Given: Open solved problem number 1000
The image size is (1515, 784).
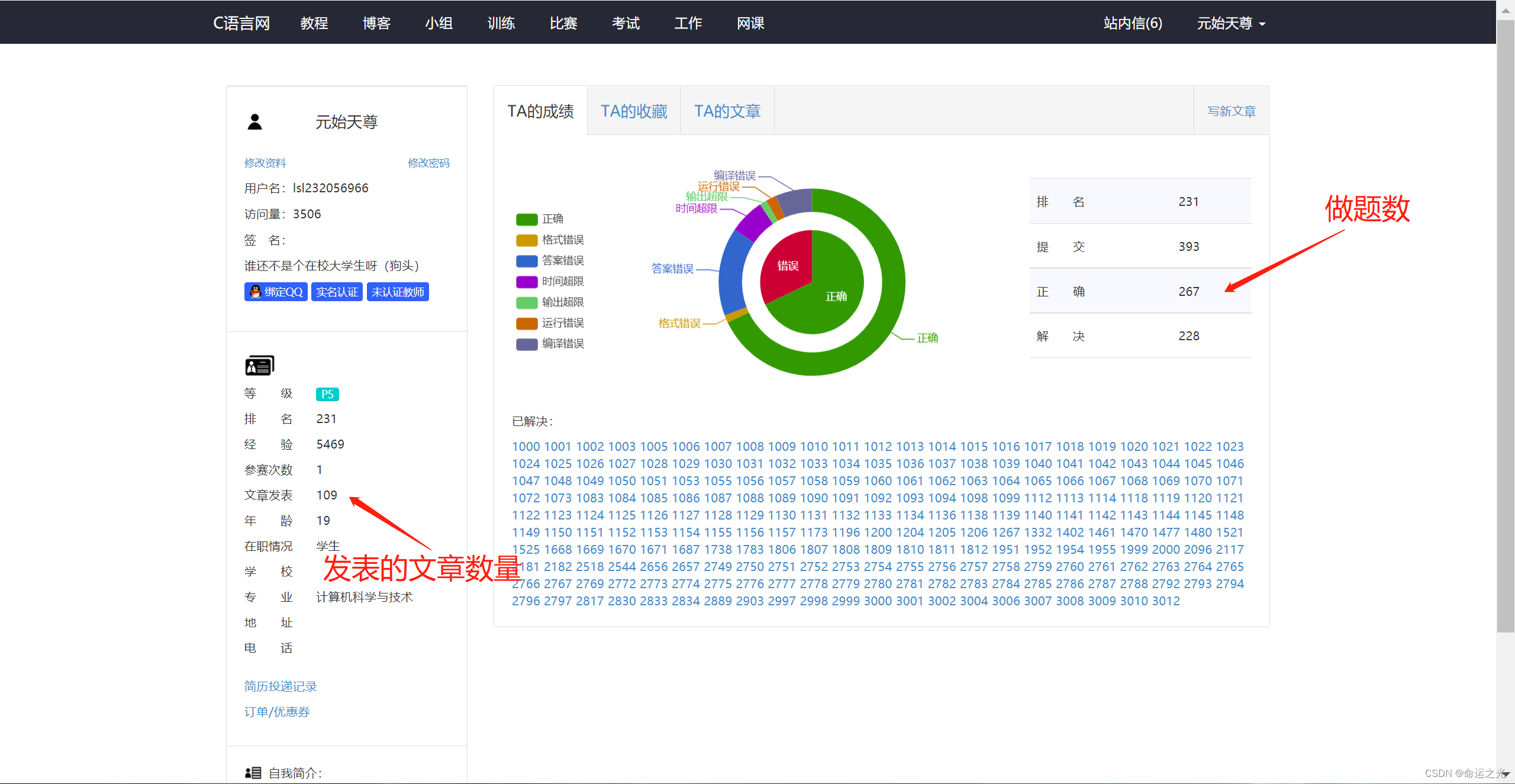Looking at the screenshot, I should (x=526, y=446).
